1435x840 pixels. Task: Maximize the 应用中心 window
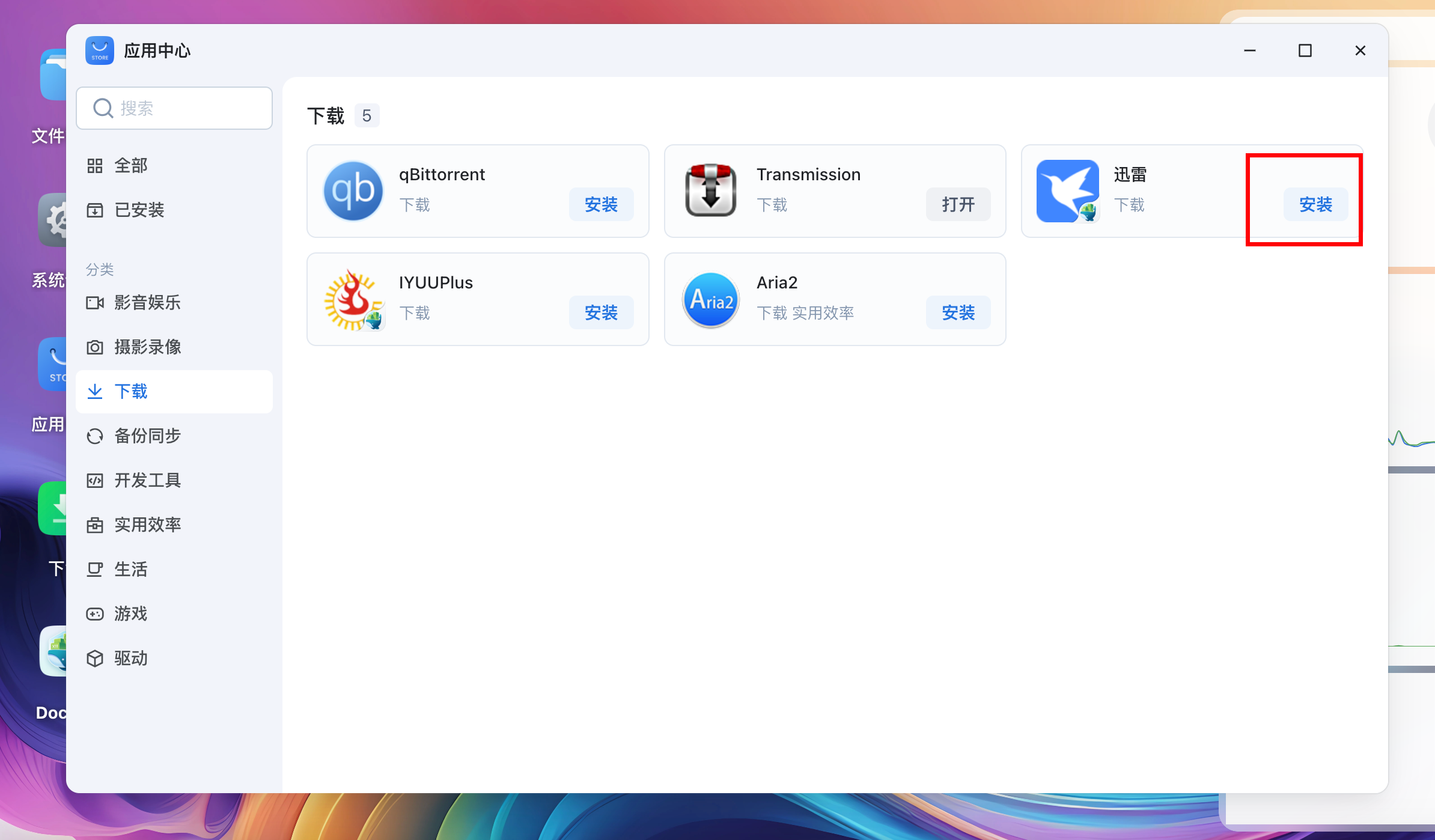pos(1305,50)
